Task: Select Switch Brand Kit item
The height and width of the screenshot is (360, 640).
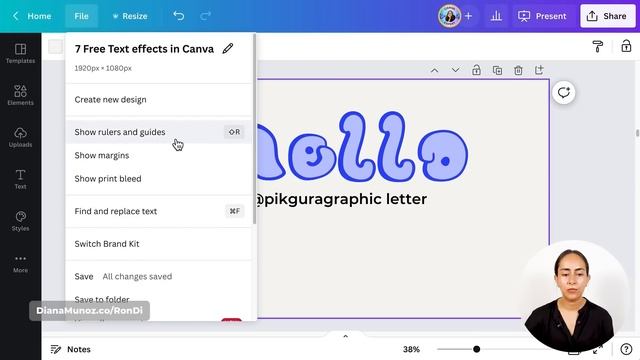Action: click(x=158, y=244)
